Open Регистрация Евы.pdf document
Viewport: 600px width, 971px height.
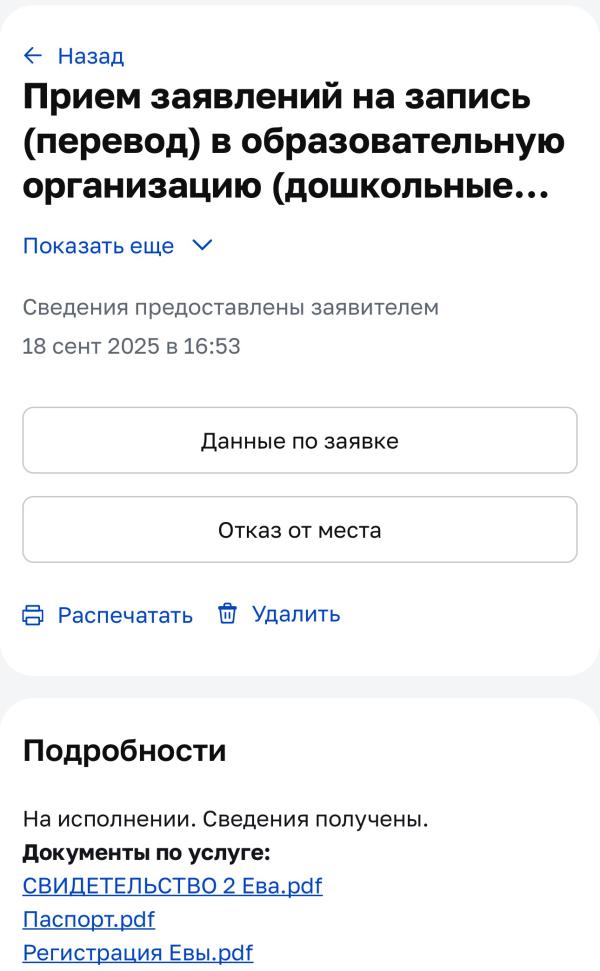pyautogui.click(x=138, y=950)
